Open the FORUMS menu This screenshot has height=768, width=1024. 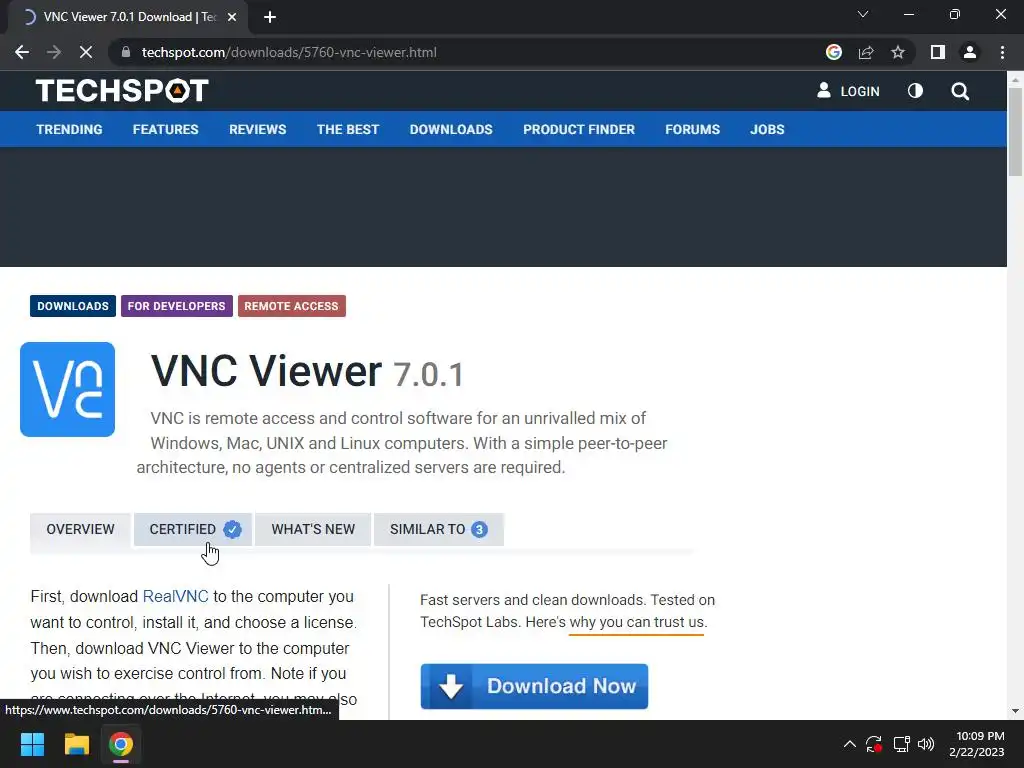692,129
